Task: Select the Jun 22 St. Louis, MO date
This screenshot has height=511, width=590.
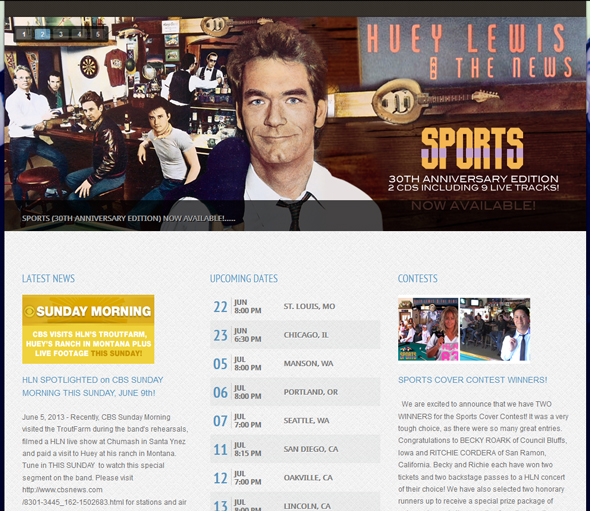Action: 295,306
